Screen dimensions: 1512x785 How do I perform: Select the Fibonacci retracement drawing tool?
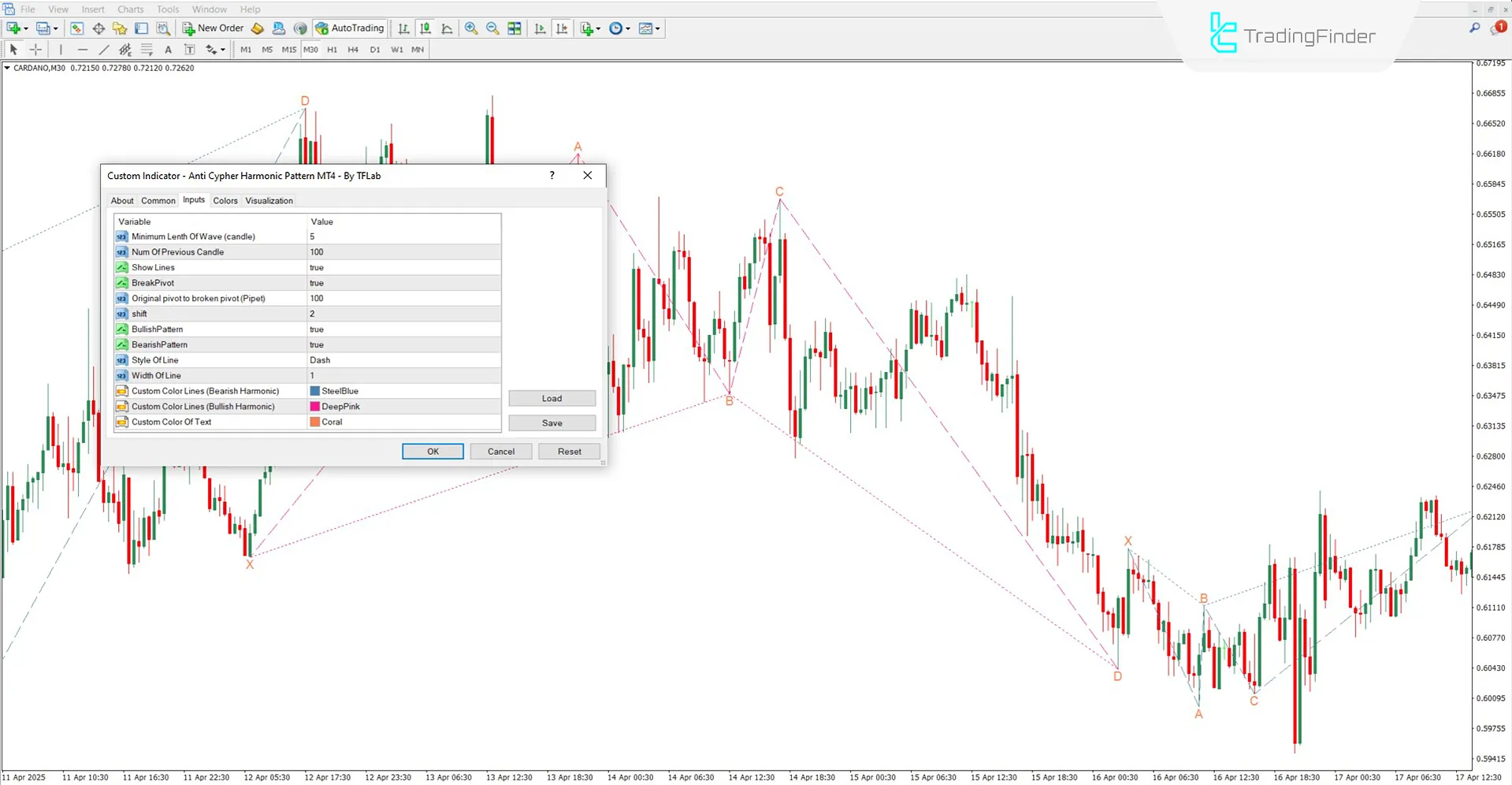147,49
